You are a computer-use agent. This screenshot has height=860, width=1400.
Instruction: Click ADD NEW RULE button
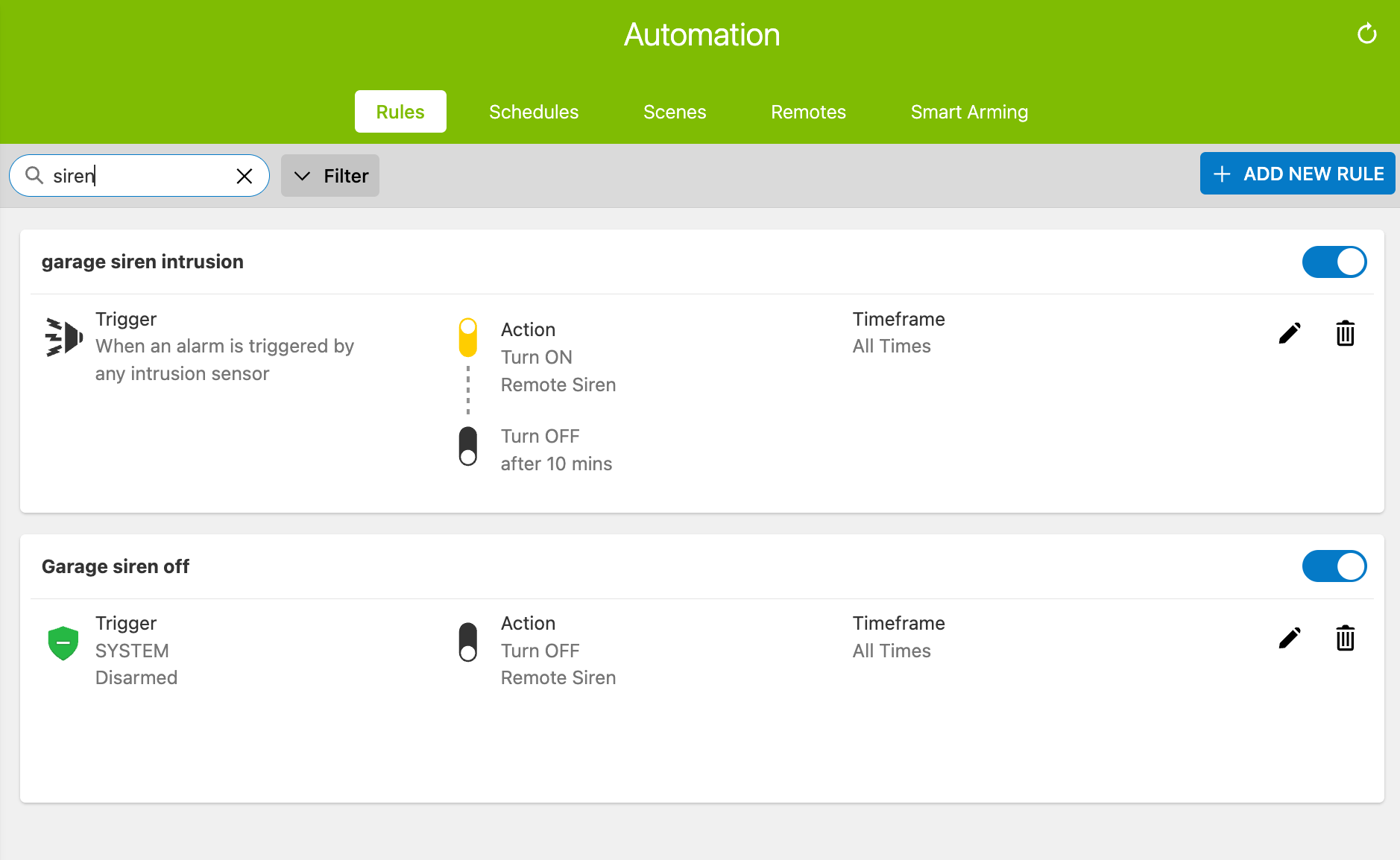click(x=1297, y=174)
